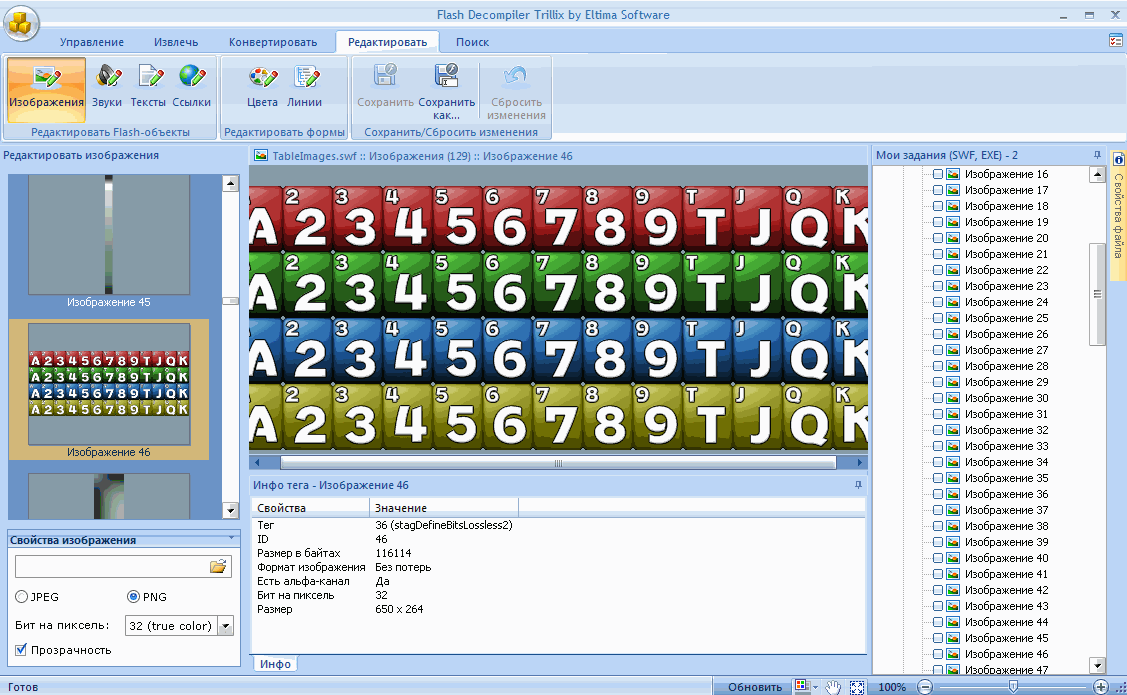1127x695 pixels.
Task: Select the PNG radio button
Action: point(133,597)
